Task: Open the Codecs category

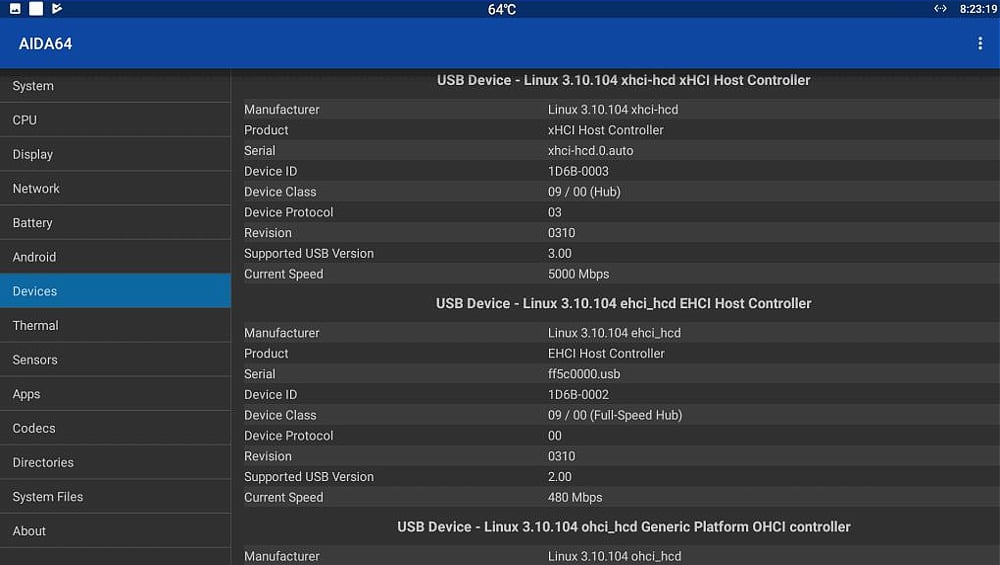Action: pyautogui.click(x=115, y=428)
